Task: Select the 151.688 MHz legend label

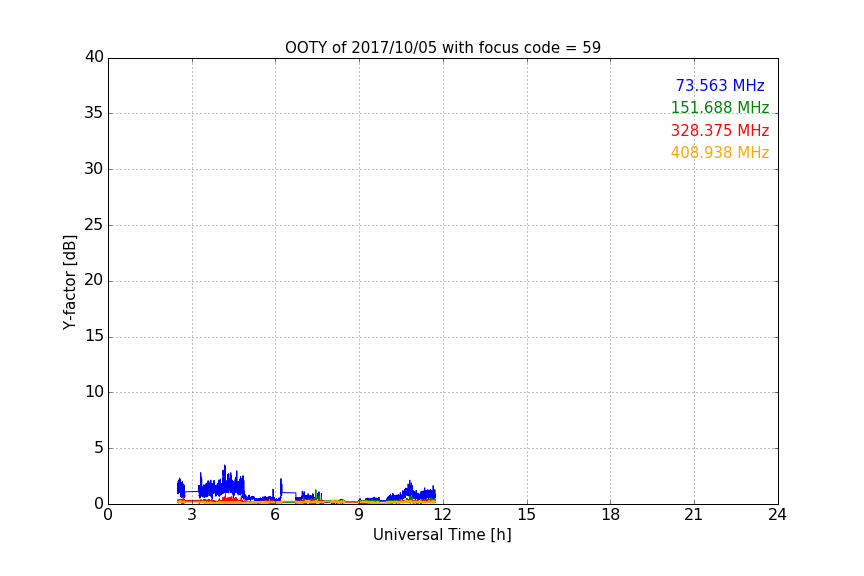Action: [720, 108]
